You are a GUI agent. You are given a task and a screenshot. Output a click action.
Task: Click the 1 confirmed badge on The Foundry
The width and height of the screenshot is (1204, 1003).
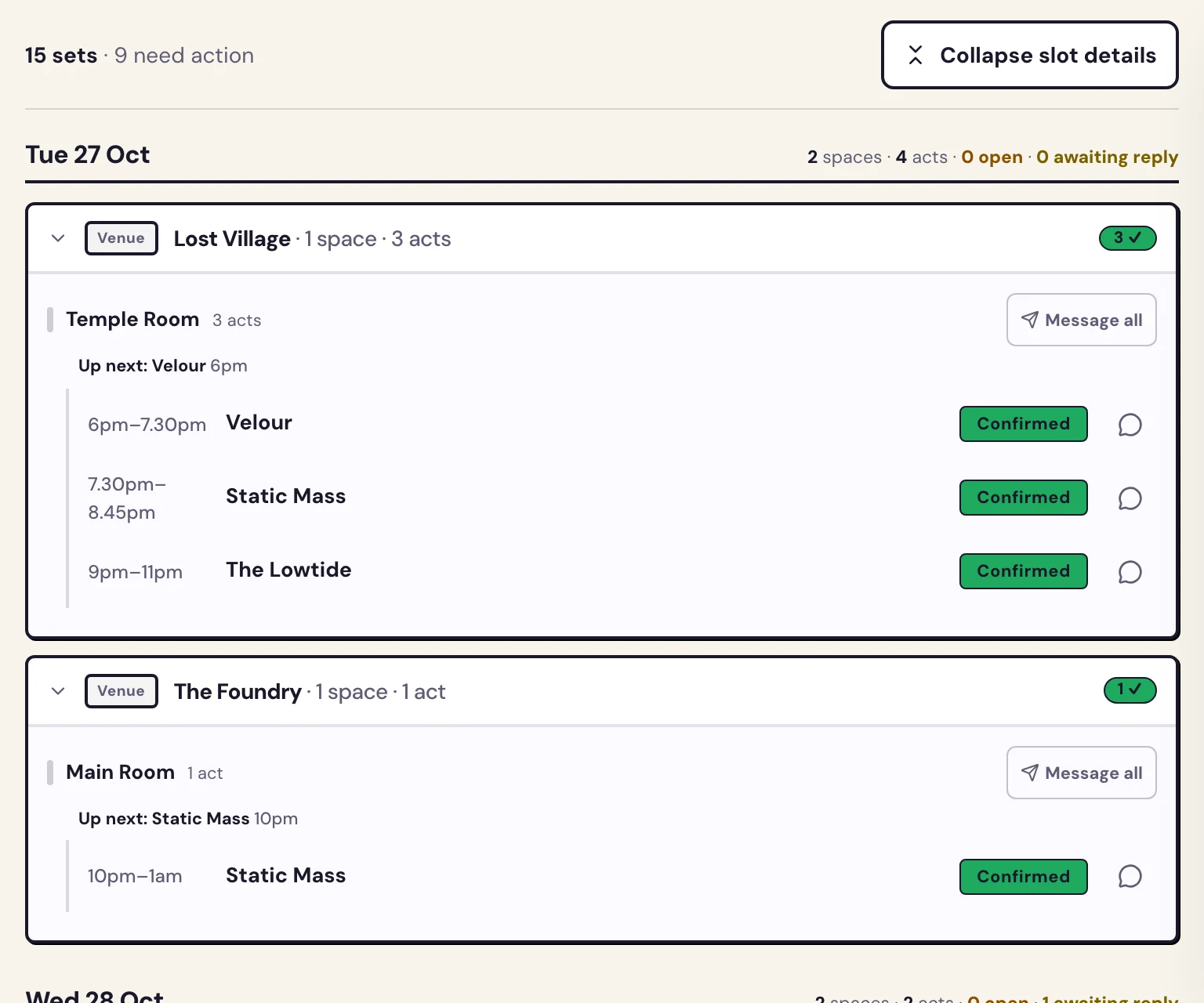[x=1130, y=690]
